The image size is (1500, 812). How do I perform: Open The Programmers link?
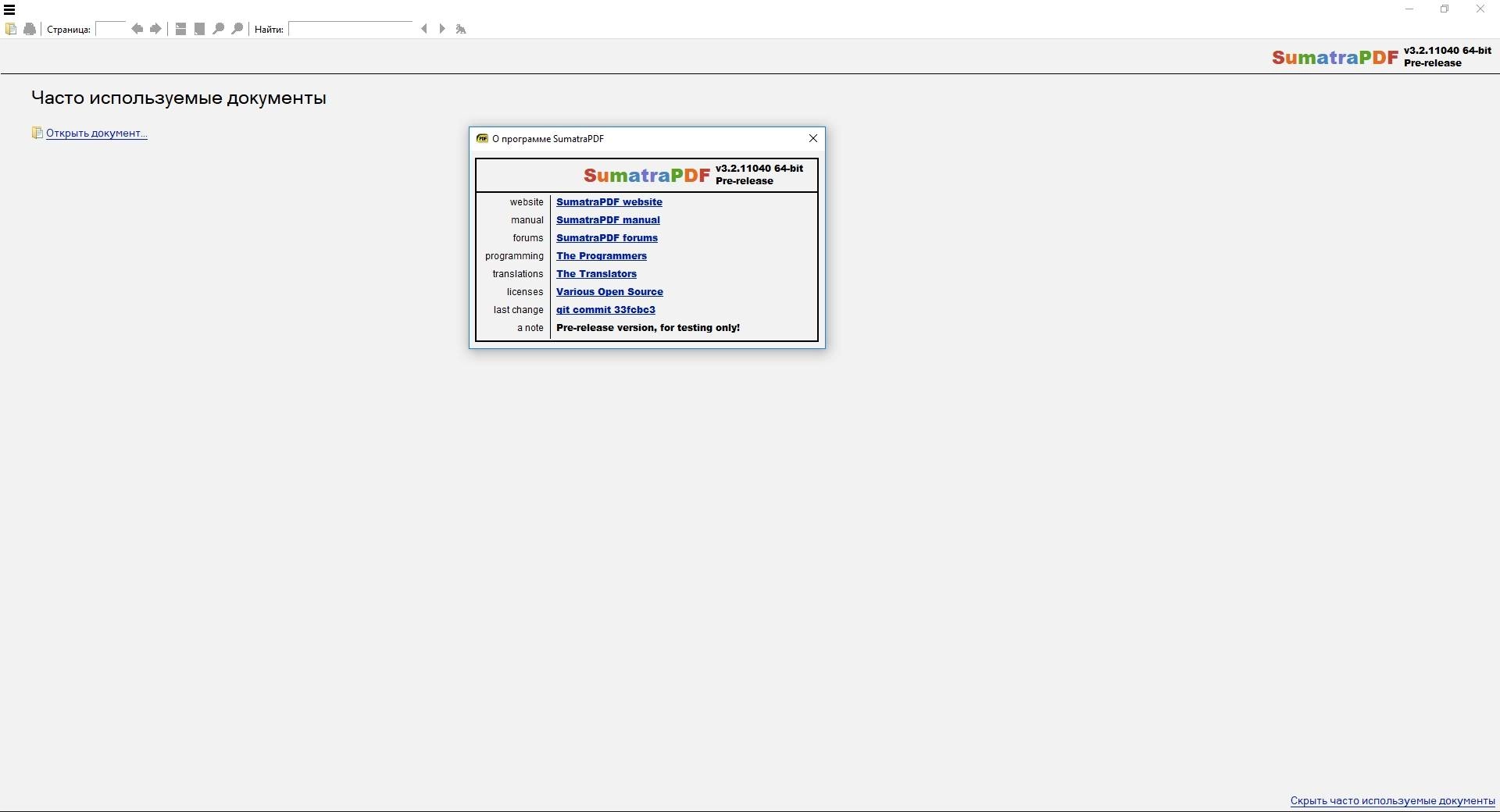pyautogui.click(x=602, y=255)
